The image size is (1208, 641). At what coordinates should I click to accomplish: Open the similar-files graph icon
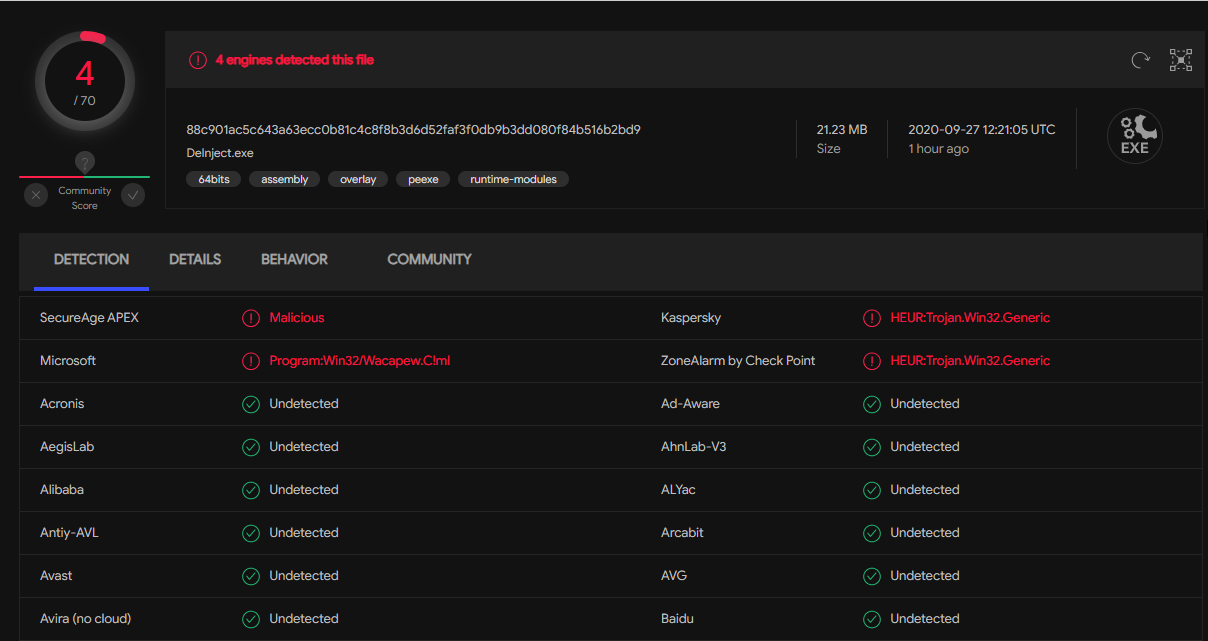1181,60
